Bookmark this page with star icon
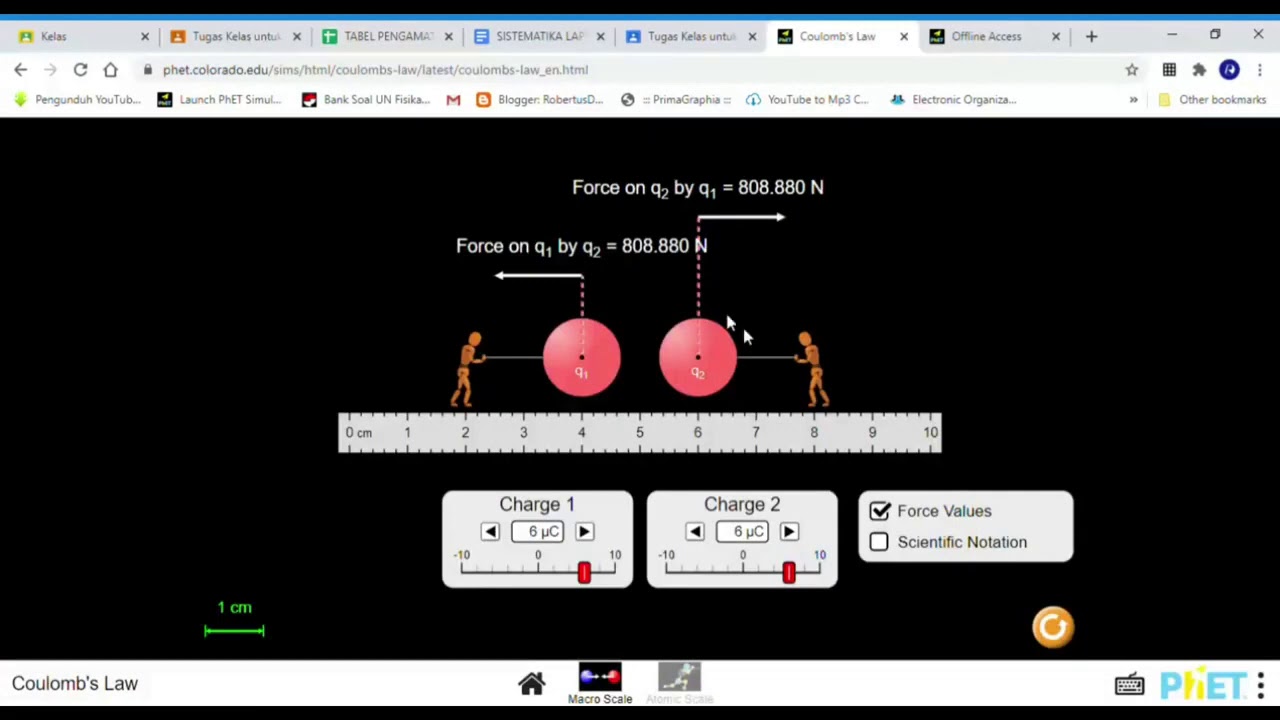 [x=1132, y=70]
